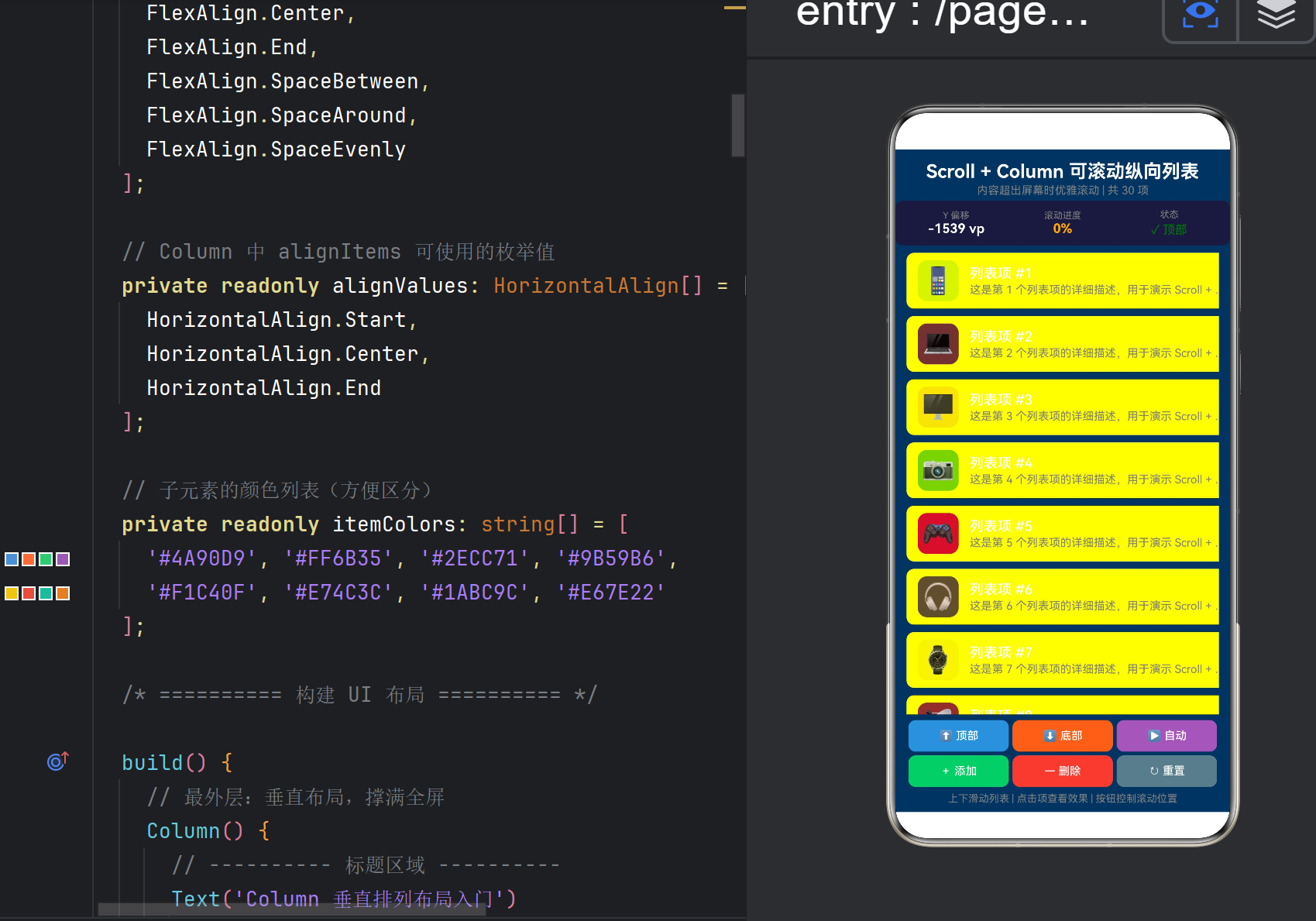Tap the watch icon of 列表项 #7
The width and height of the screenshot is (1316, 921).
938,660
